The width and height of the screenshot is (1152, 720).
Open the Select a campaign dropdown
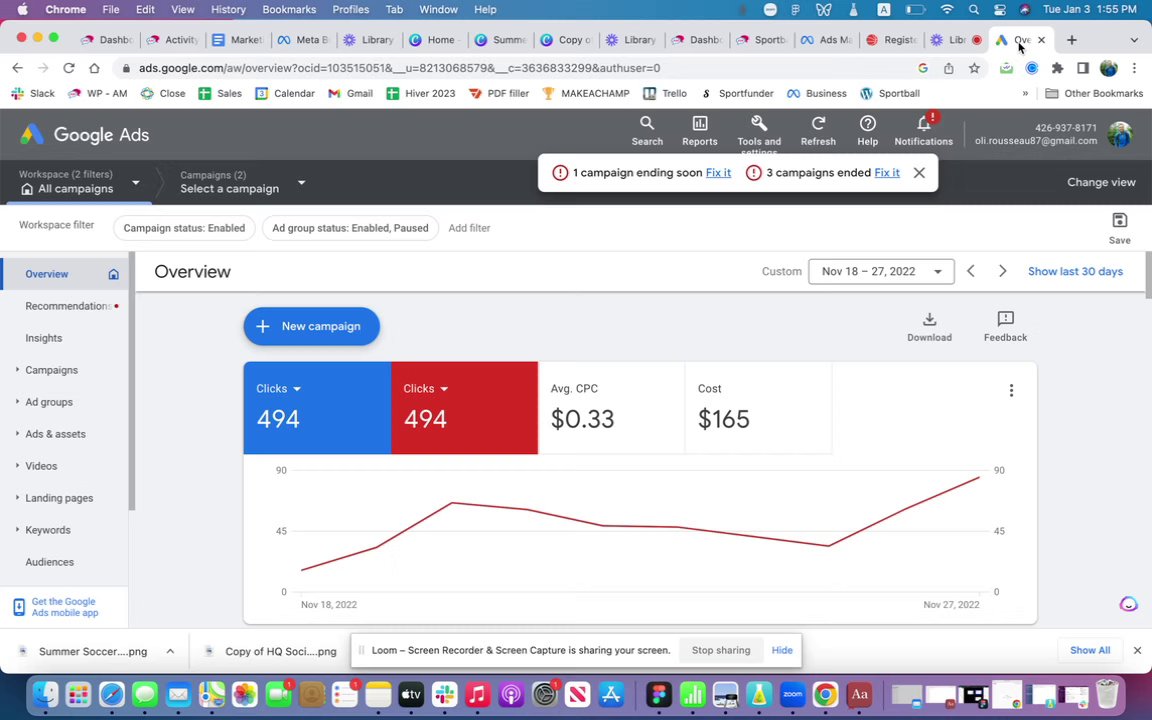(x=242, y=181)
